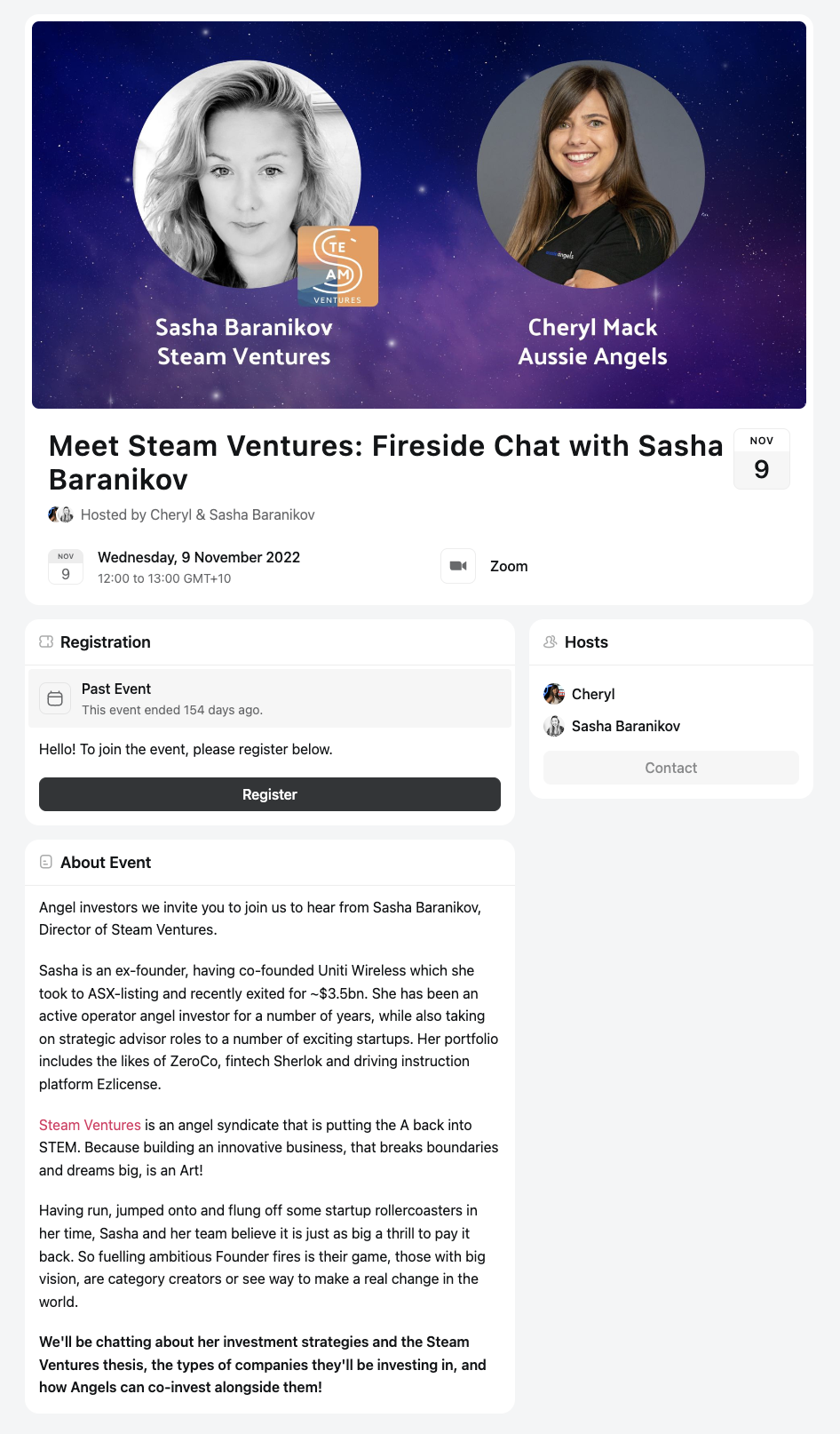Viewport: 840px width, 1434px height.
Task: Click the Contact button under Hosts
Action: pos(671,768)
